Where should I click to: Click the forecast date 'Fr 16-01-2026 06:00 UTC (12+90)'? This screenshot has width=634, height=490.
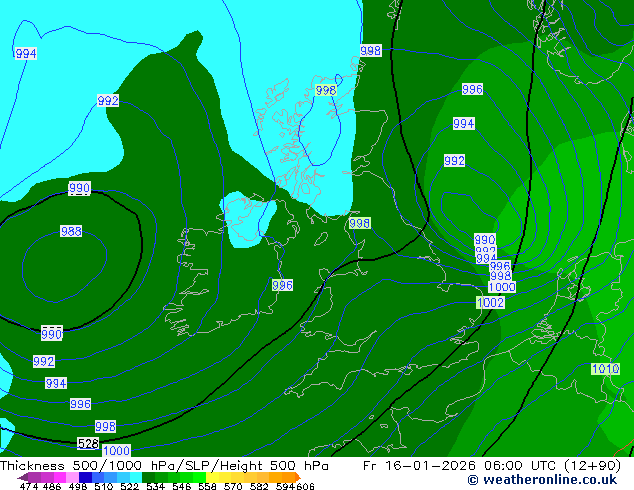click(492, 466)
